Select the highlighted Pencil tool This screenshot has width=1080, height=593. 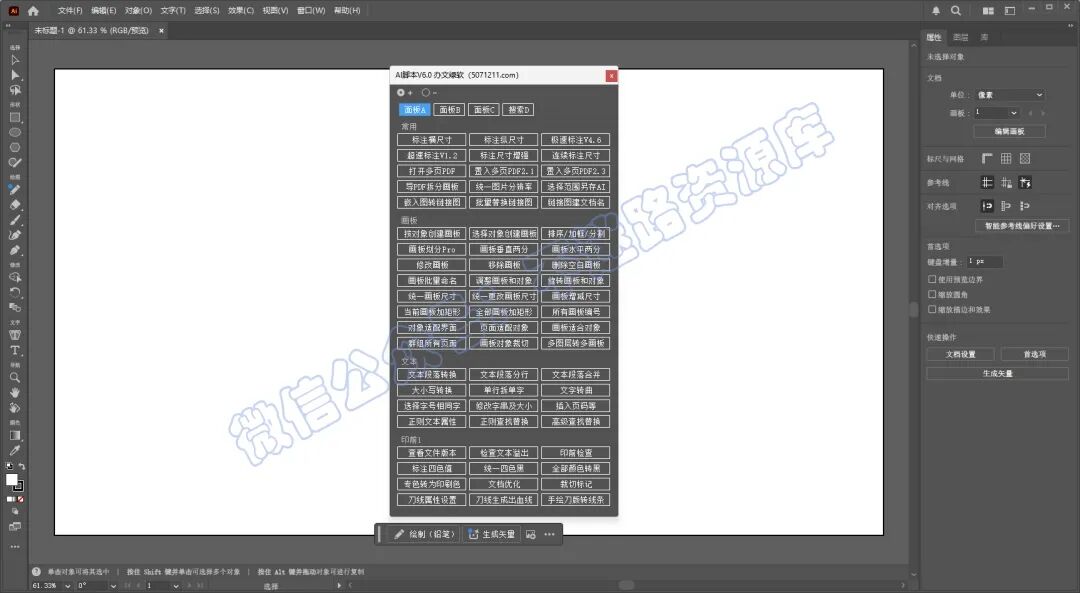(14, 189)
